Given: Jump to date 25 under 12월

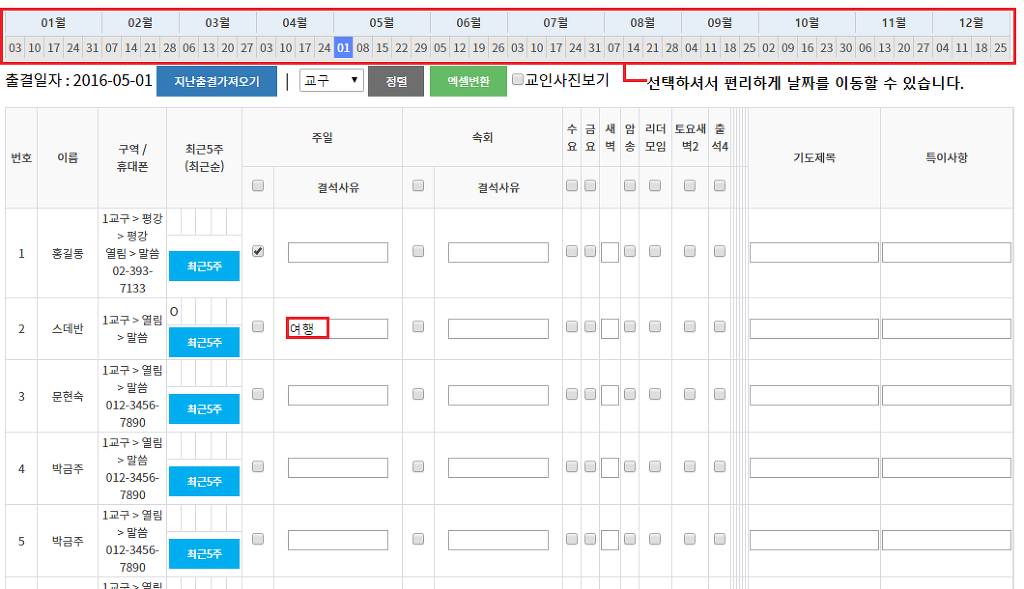Looking at the screenshot, I should click(x=1000, y=48).
